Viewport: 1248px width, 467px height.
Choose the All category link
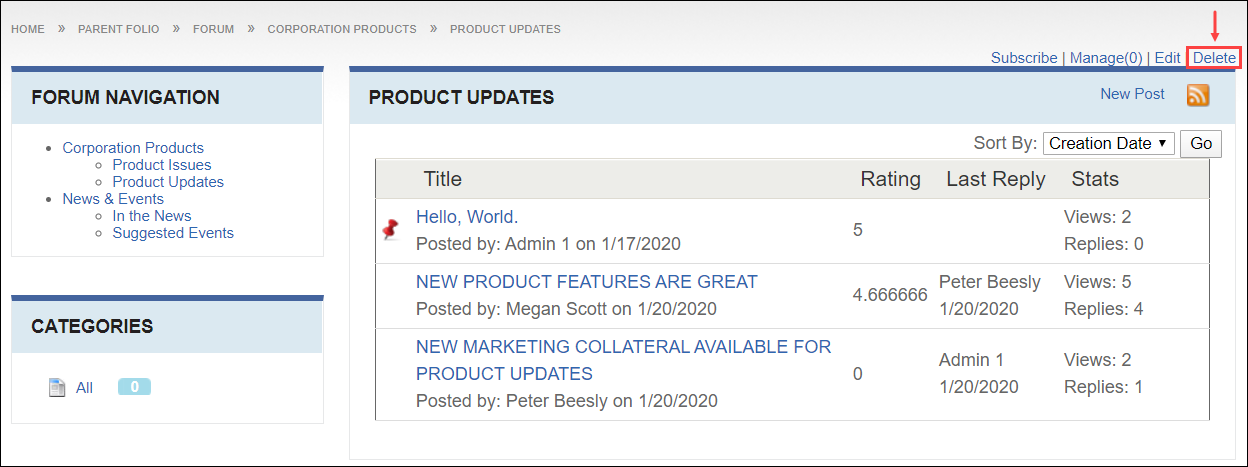(x=84, y=388)
